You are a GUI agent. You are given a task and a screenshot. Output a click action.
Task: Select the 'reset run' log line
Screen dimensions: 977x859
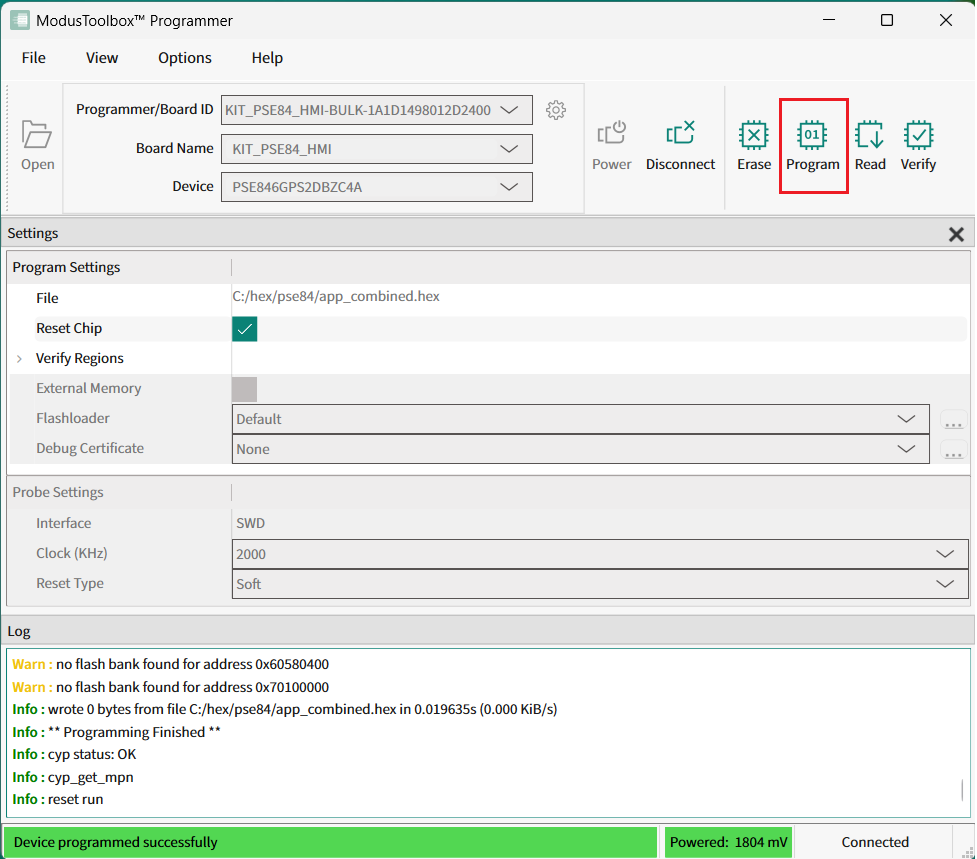58,799
